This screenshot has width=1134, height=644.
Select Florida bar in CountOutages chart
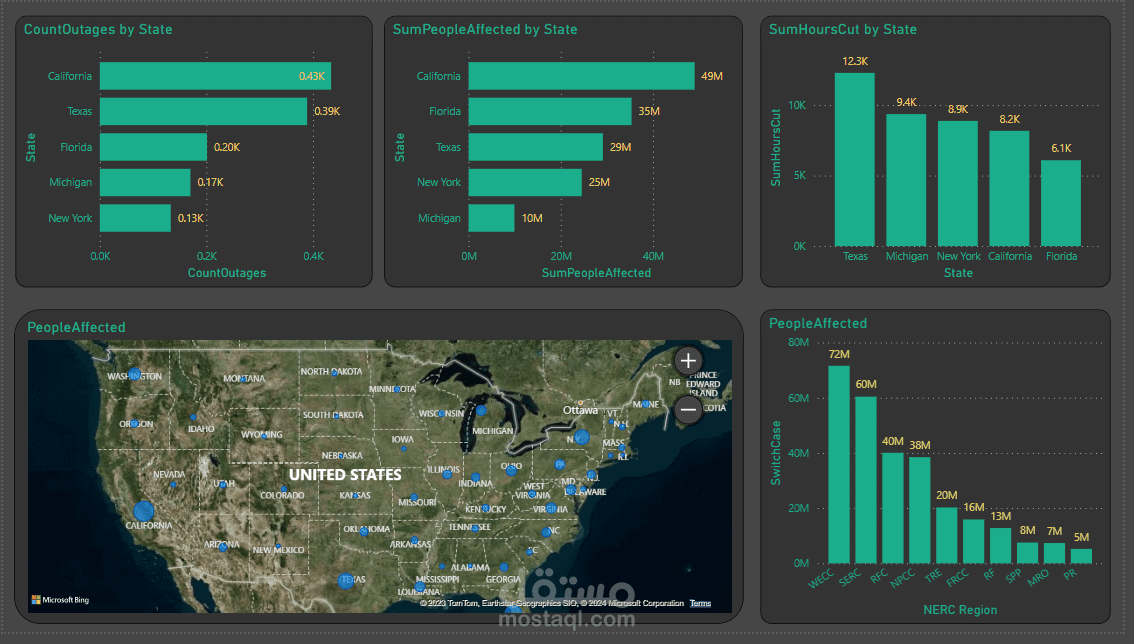coord(153,147)
